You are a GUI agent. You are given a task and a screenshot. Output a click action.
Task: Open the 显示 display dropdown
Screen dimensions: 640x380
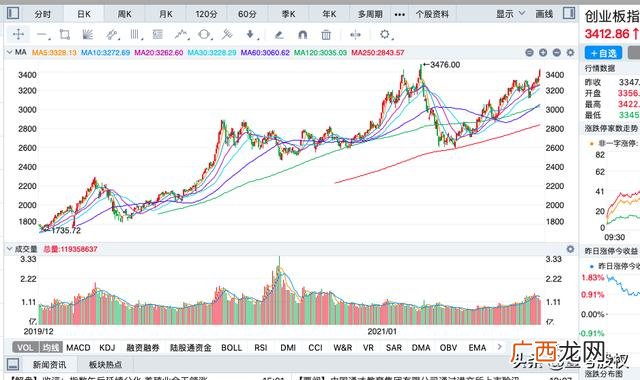click(510, 14)
